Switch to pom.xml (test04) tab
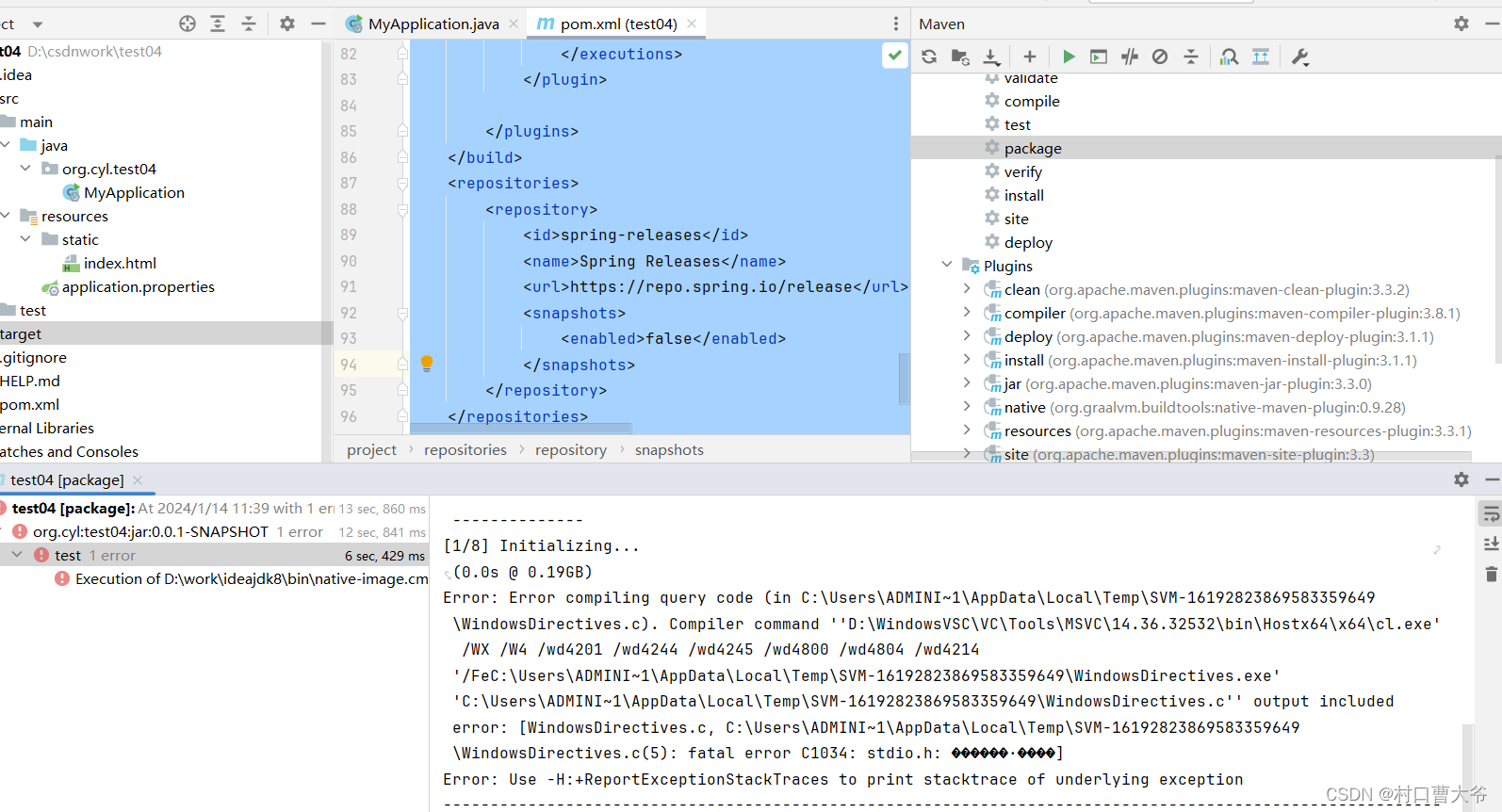 click(616, 24)
